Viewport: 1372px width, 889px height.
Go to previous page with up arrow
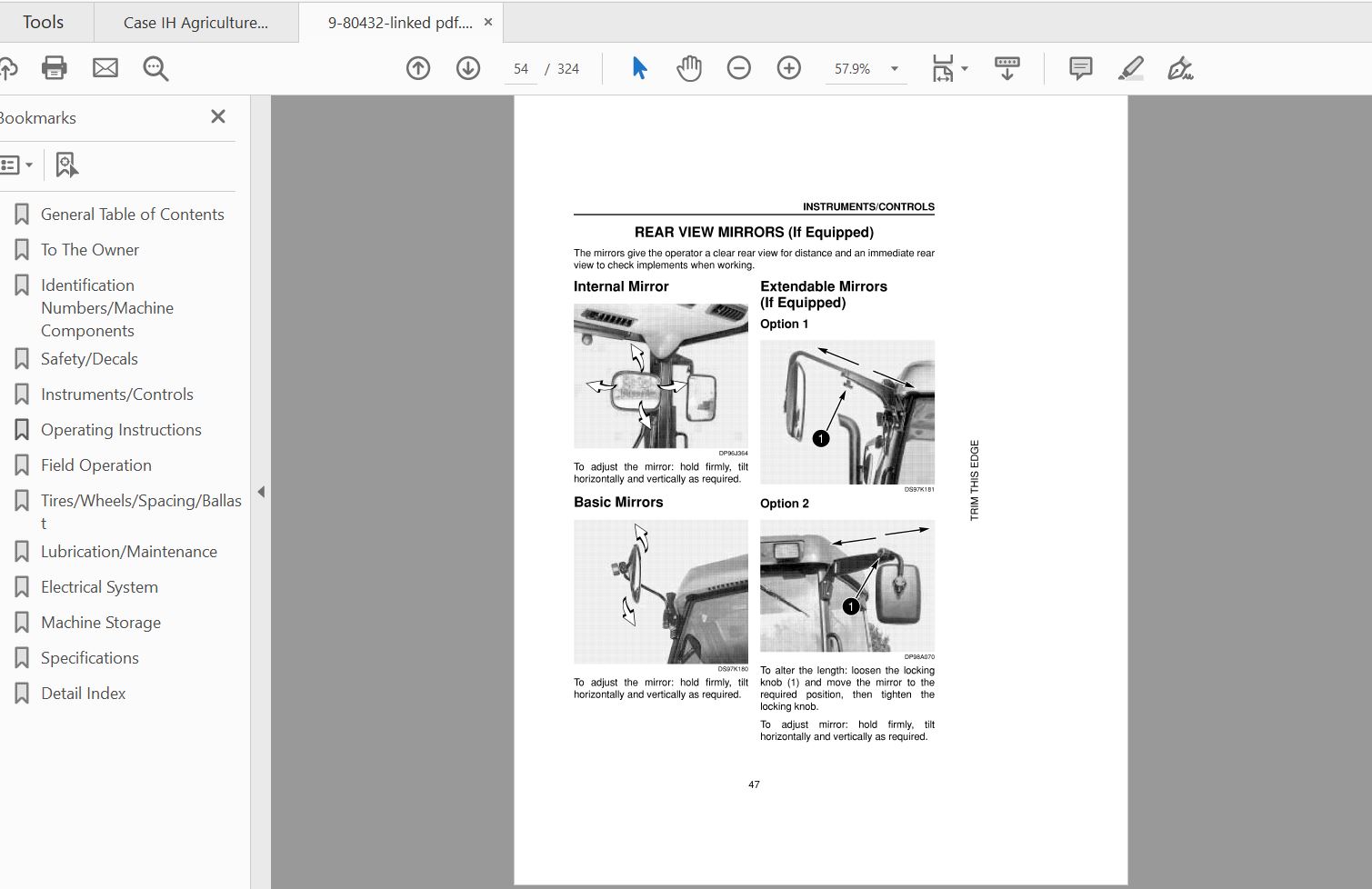point(418,68)
